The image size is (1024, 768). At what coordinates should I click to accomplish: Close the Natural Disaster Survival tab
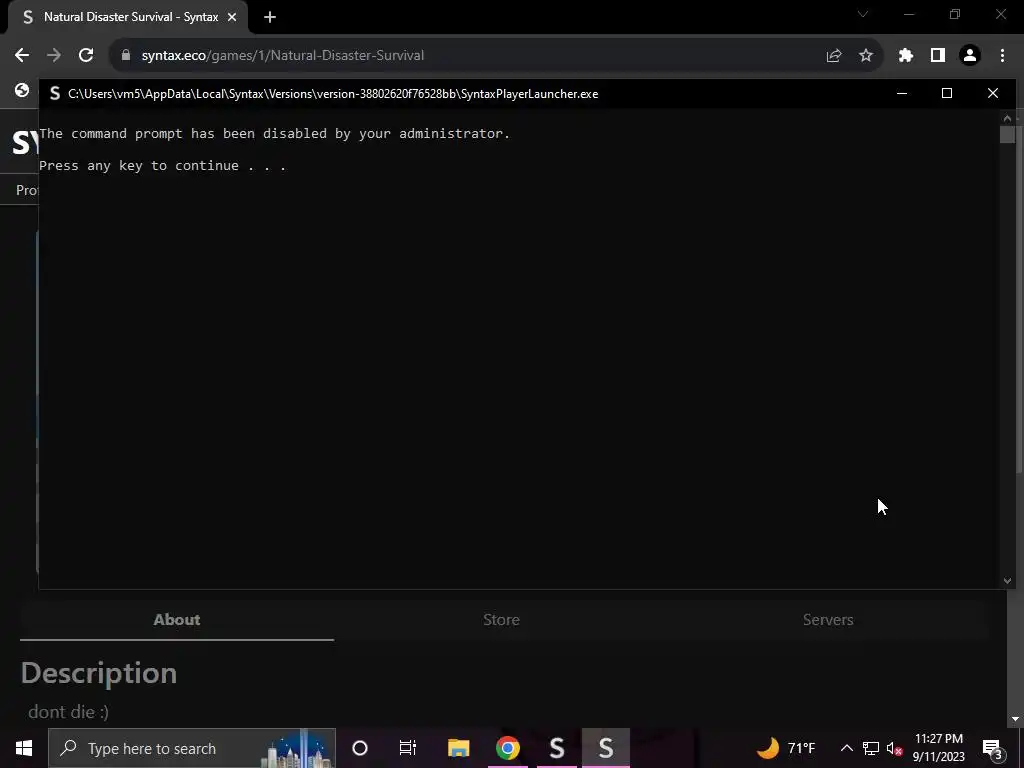click(232, 17)
